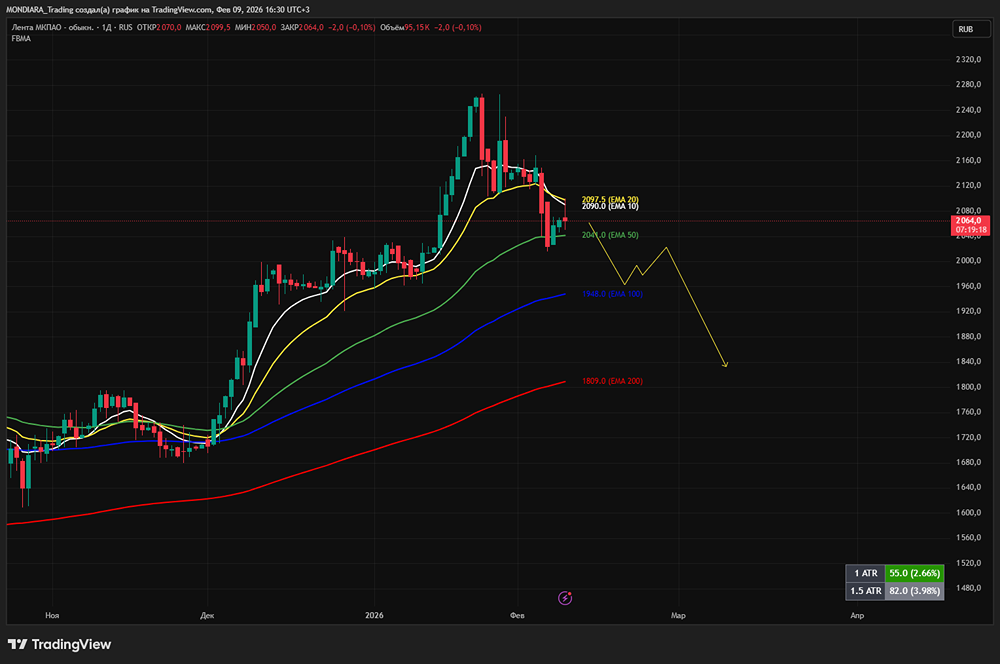This screenshot has height=664, width=1000.
Task: Click the Лента МКПАО symbol title
Action: point(52,27)
